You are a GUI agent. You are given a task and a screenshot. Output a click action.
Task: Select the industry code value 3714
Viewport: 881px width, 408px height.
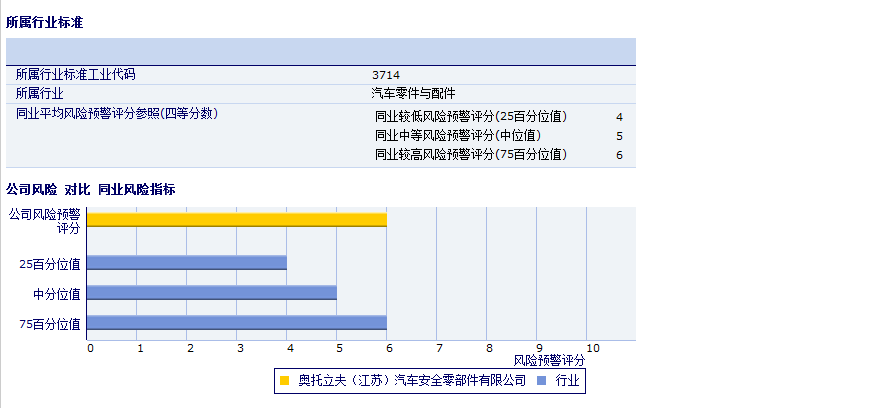tap(385, 75)
